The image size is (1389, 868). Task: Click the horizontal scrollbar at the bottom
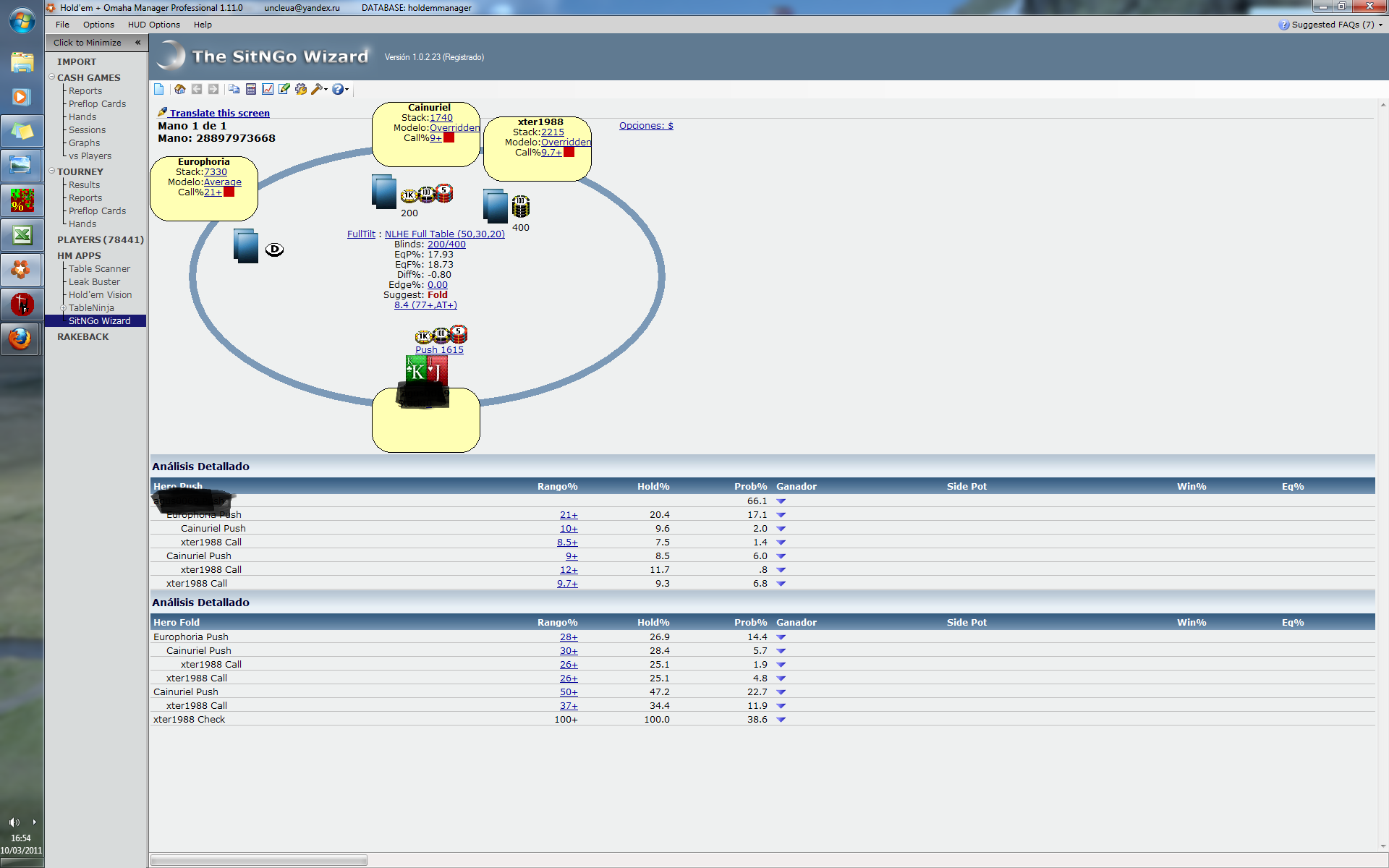(259, 860)
